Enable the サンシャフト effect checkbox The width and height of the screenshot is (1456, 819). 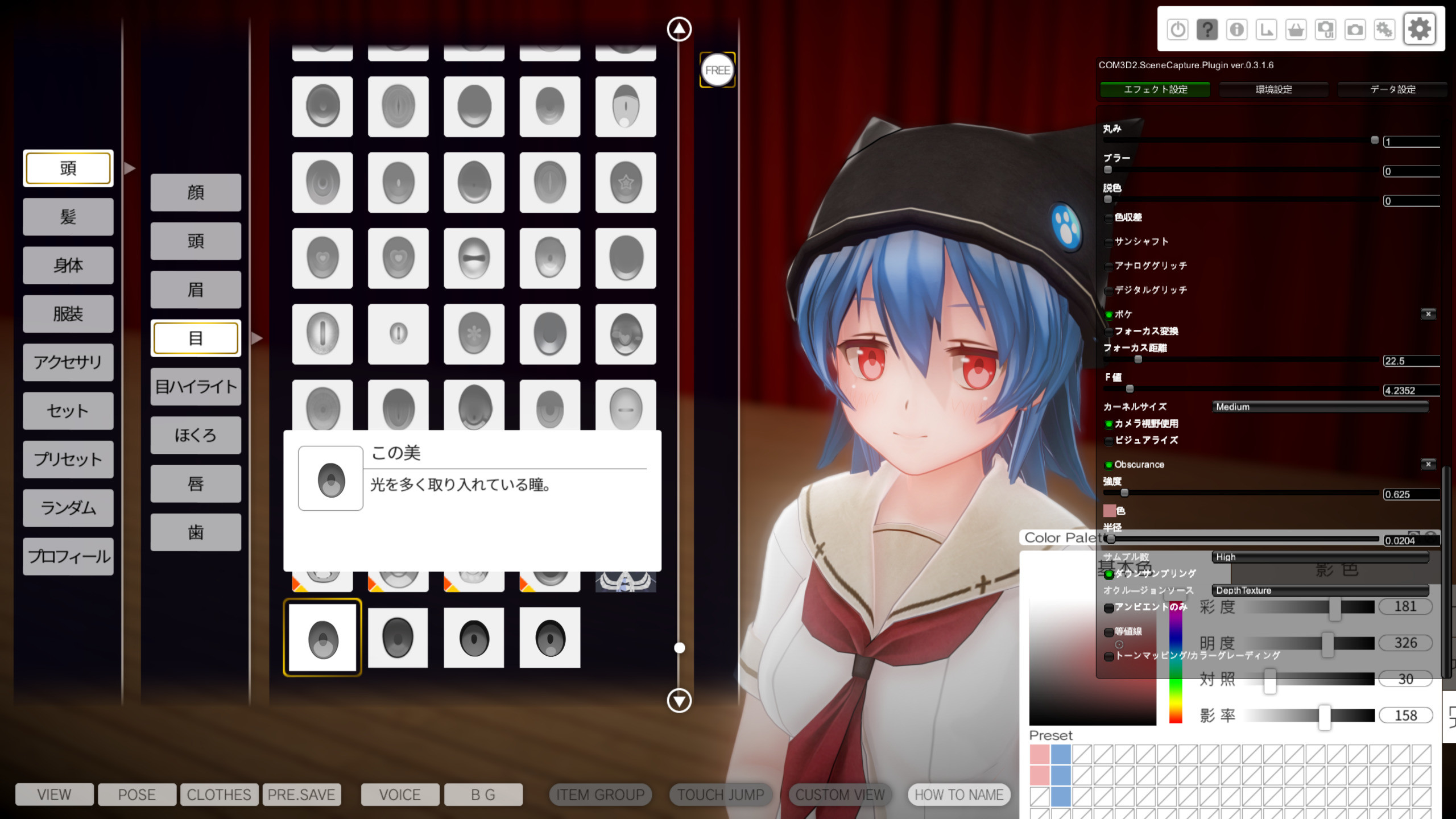pyautogui.click(x=1108, y=242)
